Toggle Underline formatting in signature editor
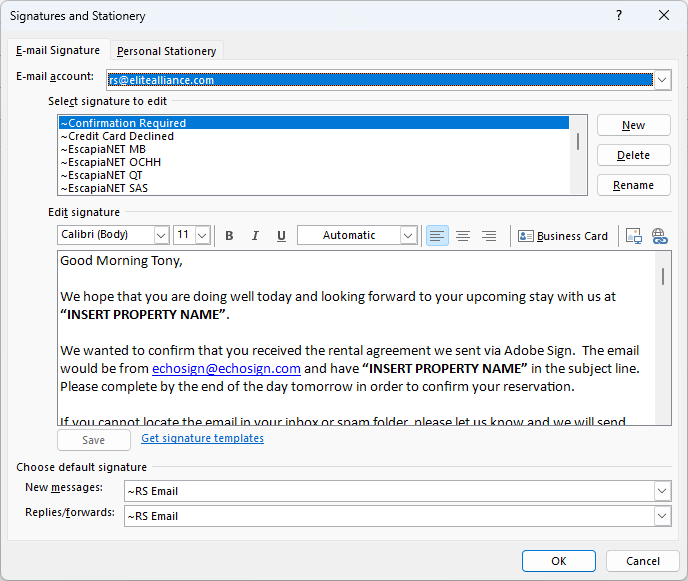This screenshot has height=581, width=688. [x=281, y=236]
